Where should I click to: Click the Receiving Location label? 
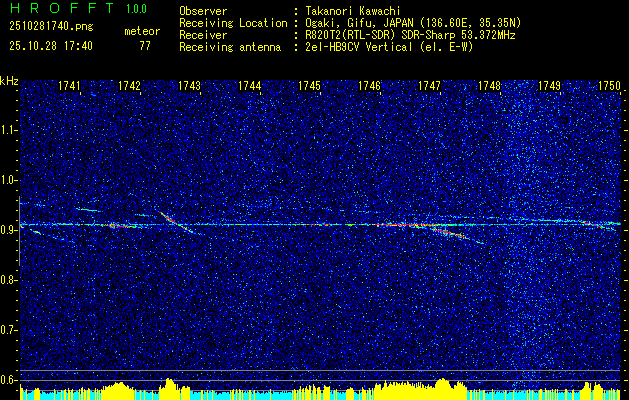[233, 23]
